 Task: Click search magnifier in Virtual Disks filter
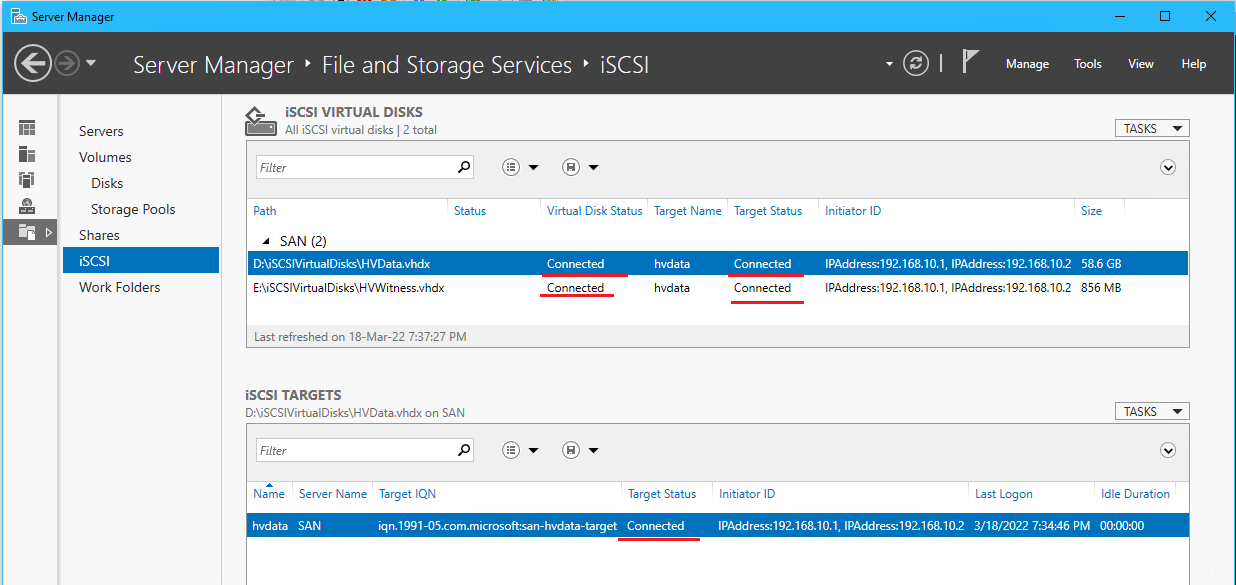464,168
